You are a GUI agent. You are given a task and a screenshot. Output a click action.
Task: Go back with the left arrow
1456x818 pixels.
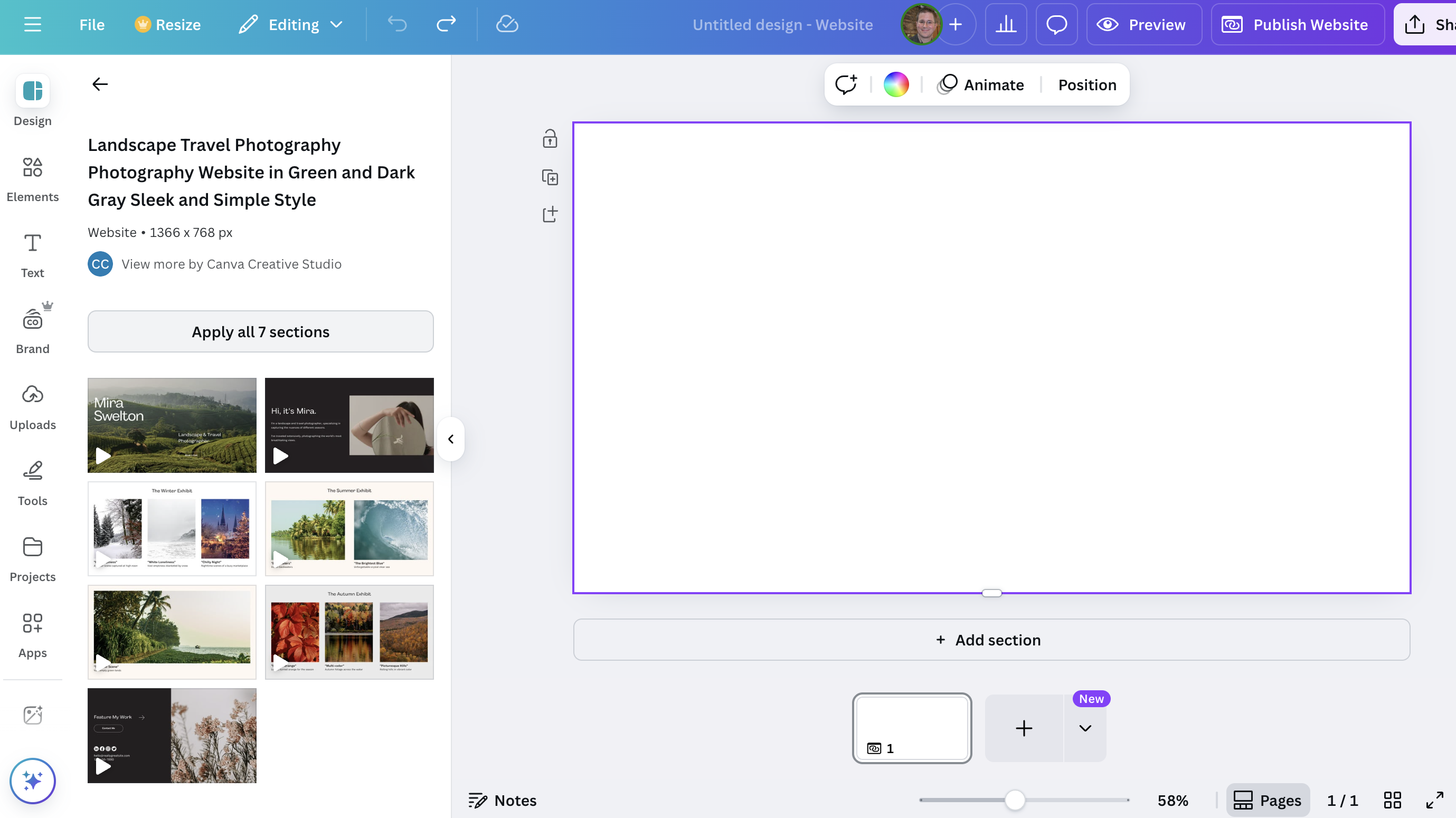99,84
